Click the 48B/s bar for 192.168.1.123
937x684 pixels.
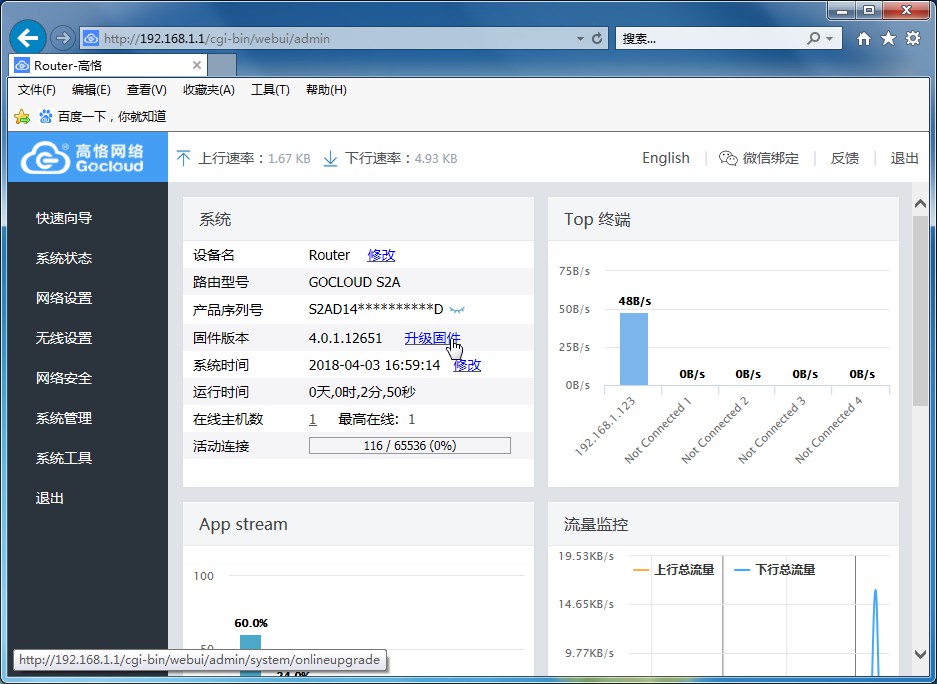point(633,349)
